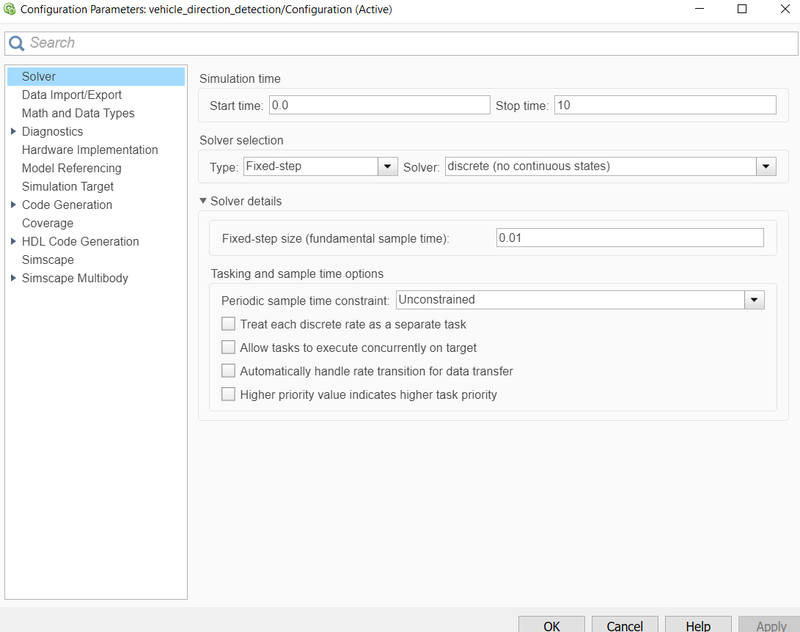This screenshot has height=632, width=800.
Task: Enable Allow tasks to execute concurrently
Action: pyautogui.click(x=228, y=347)
